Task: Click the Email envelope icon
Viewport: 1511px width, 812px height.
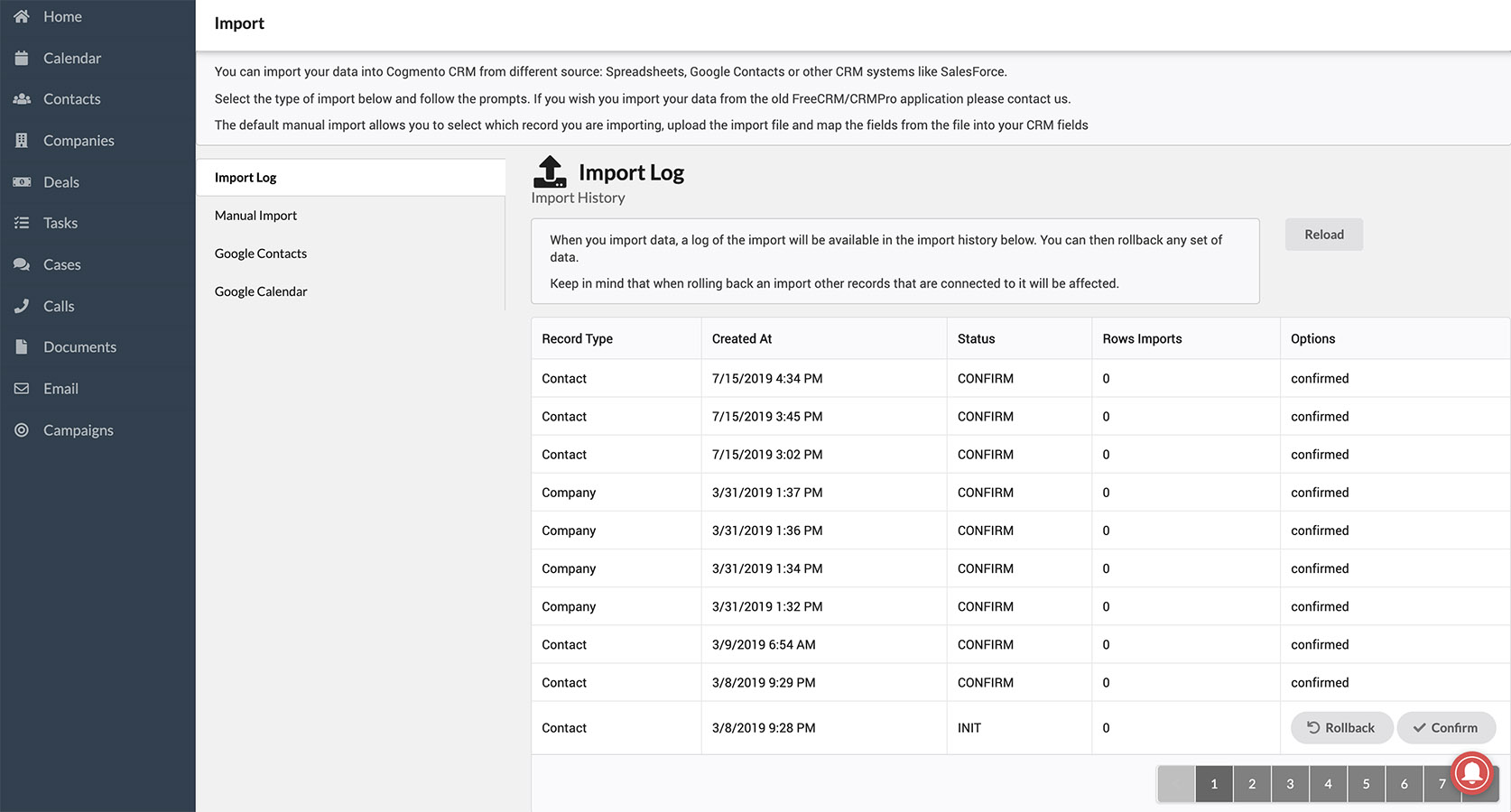Action: pyautogui.click(x=22, y=389)
